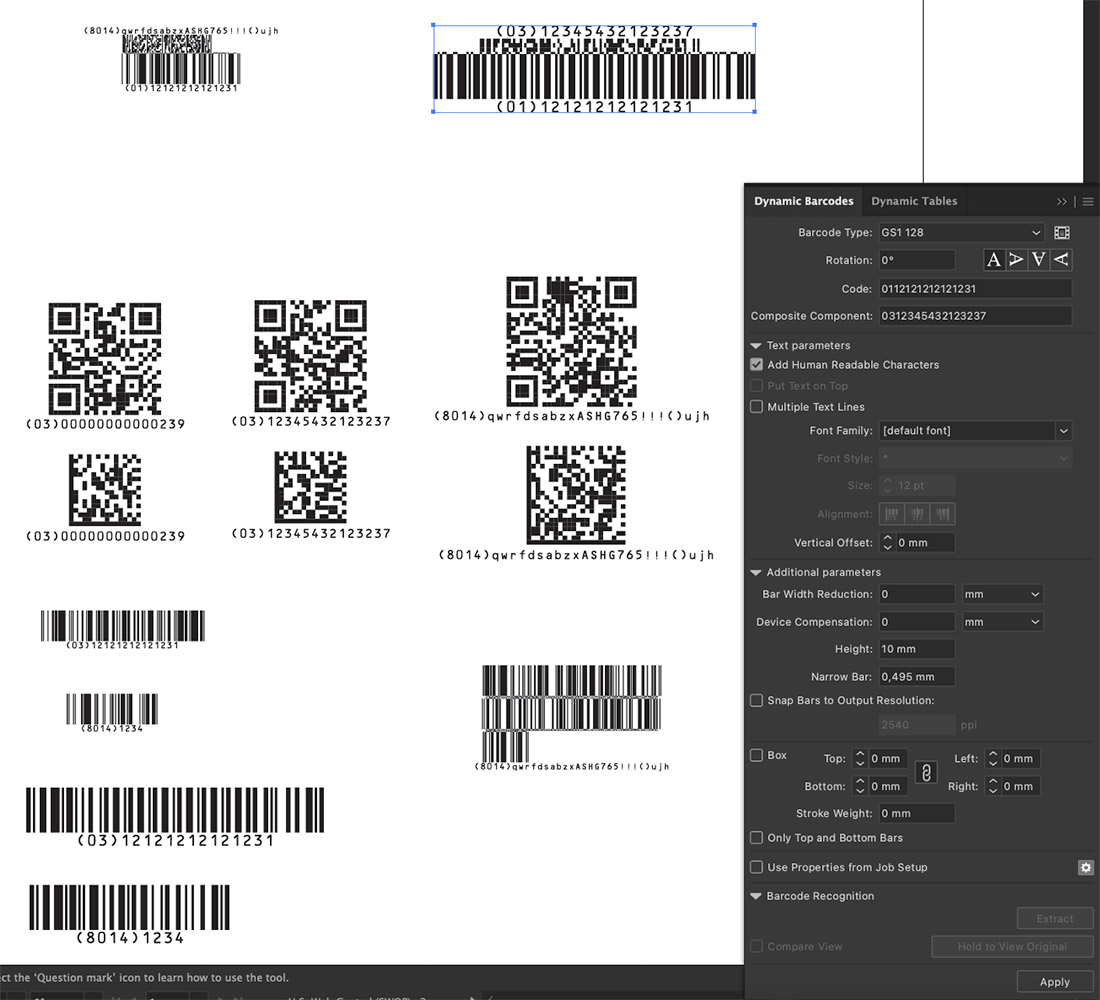The width and height of the screenshot is (1100, 1000).
Task: Open Job Setup gear settings icon
Action: point(1086,868)
